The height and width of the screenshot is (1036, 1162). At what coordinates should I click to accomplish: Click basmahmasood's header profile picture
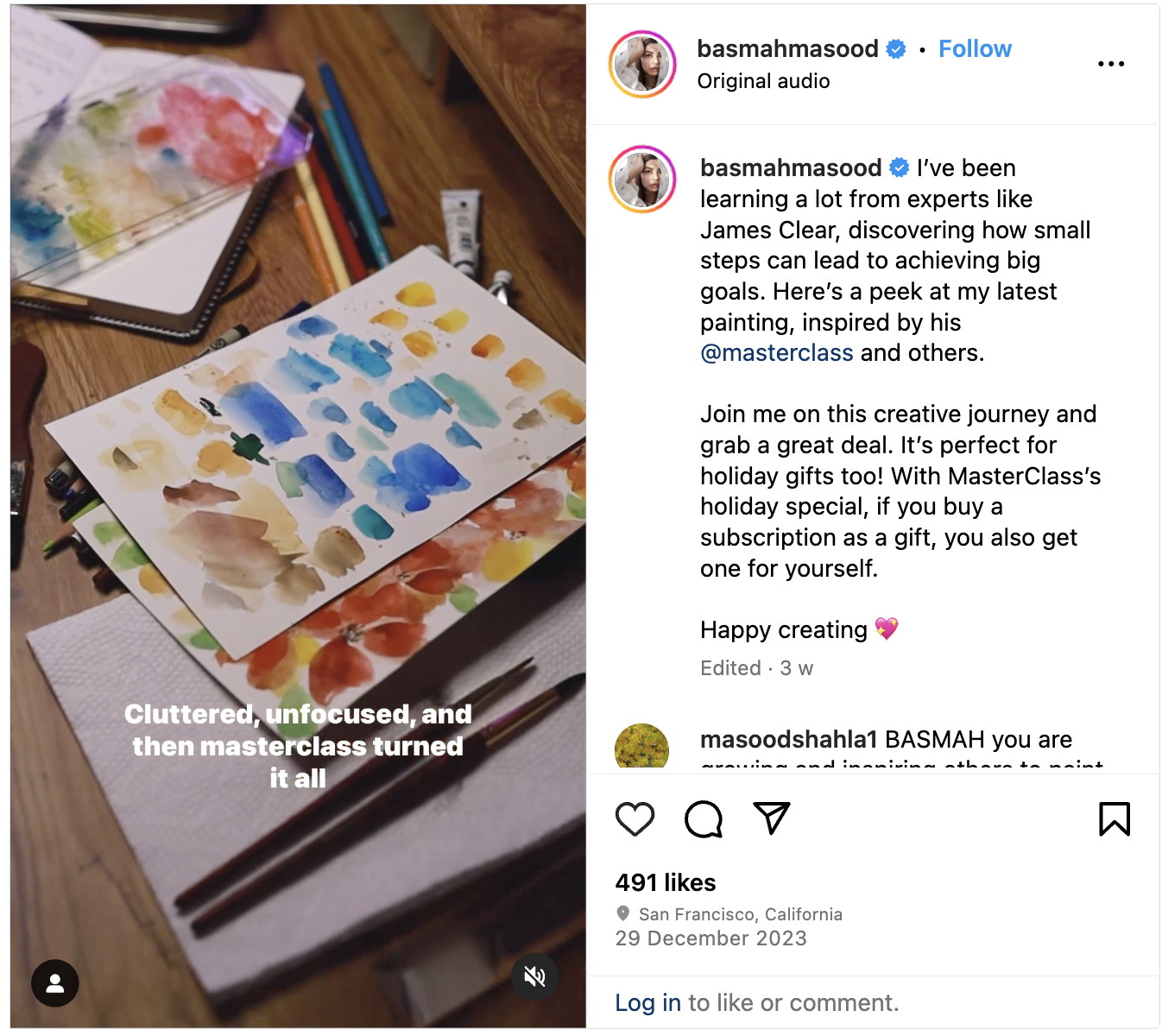pos(642,64)
